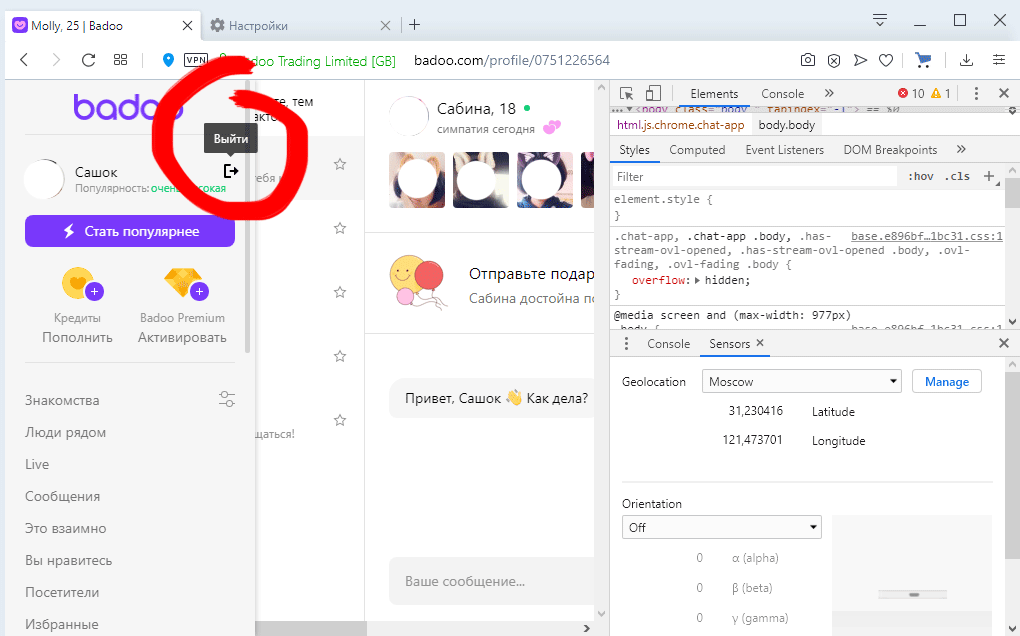Open the dating filter settings icon
Screen dimensions: 1020x636
(227, 400)
